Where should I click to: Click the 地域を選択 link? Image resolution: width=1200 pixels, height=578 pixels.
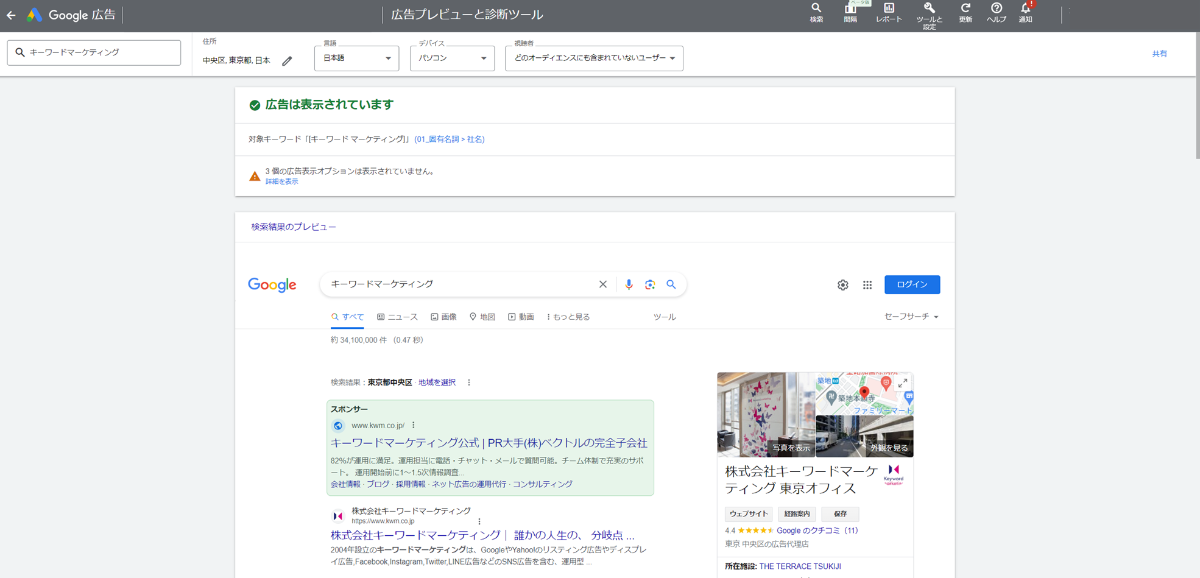(437, 382)
